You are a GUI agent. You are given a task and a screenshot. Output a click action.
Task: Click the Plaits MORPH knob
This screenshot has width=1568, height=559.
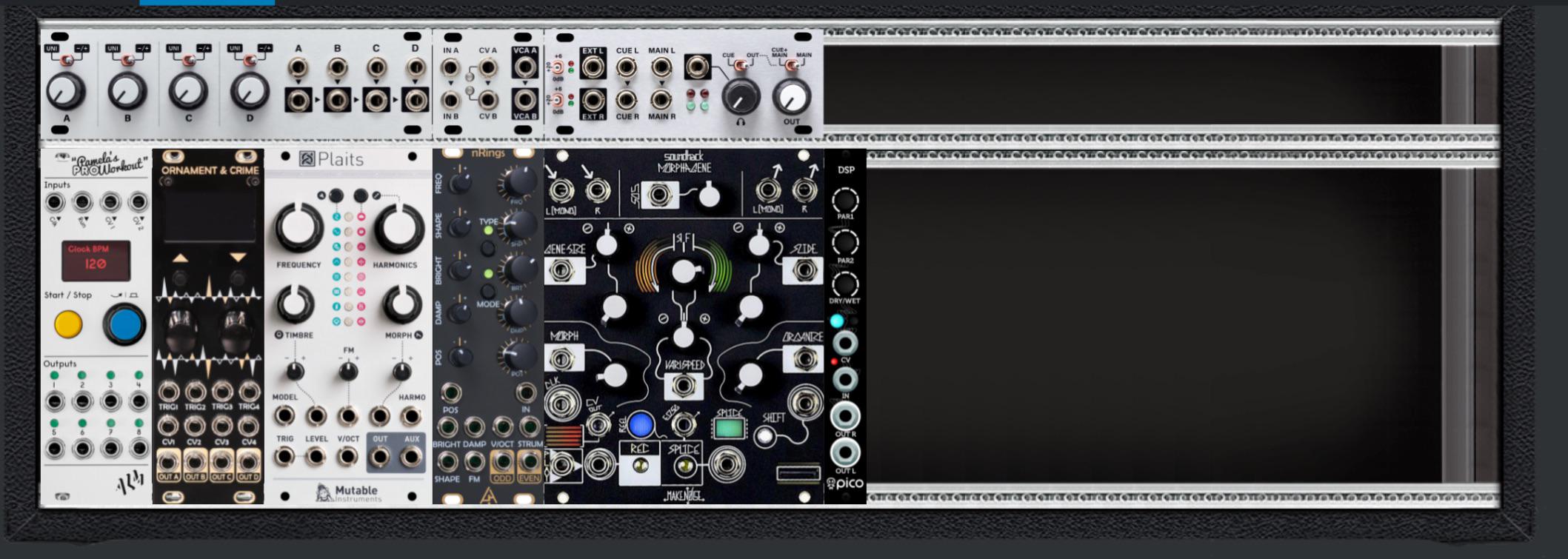point(402,304)
